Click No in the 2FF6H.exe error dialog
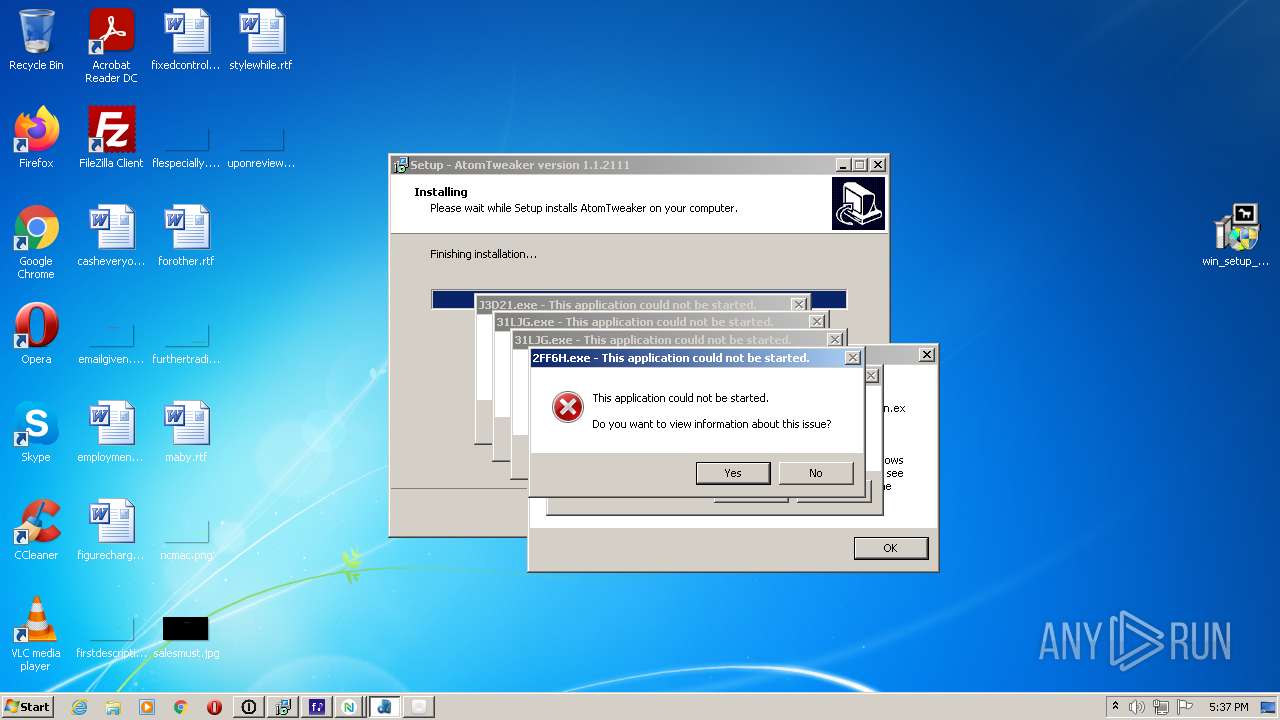The image size is (1280, 720). 816,473
